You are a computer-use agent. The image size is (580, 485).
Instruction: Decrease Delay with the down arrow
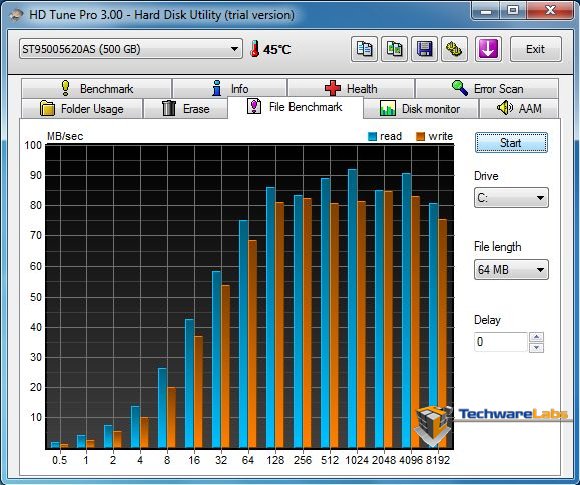(x=536, y=347)
